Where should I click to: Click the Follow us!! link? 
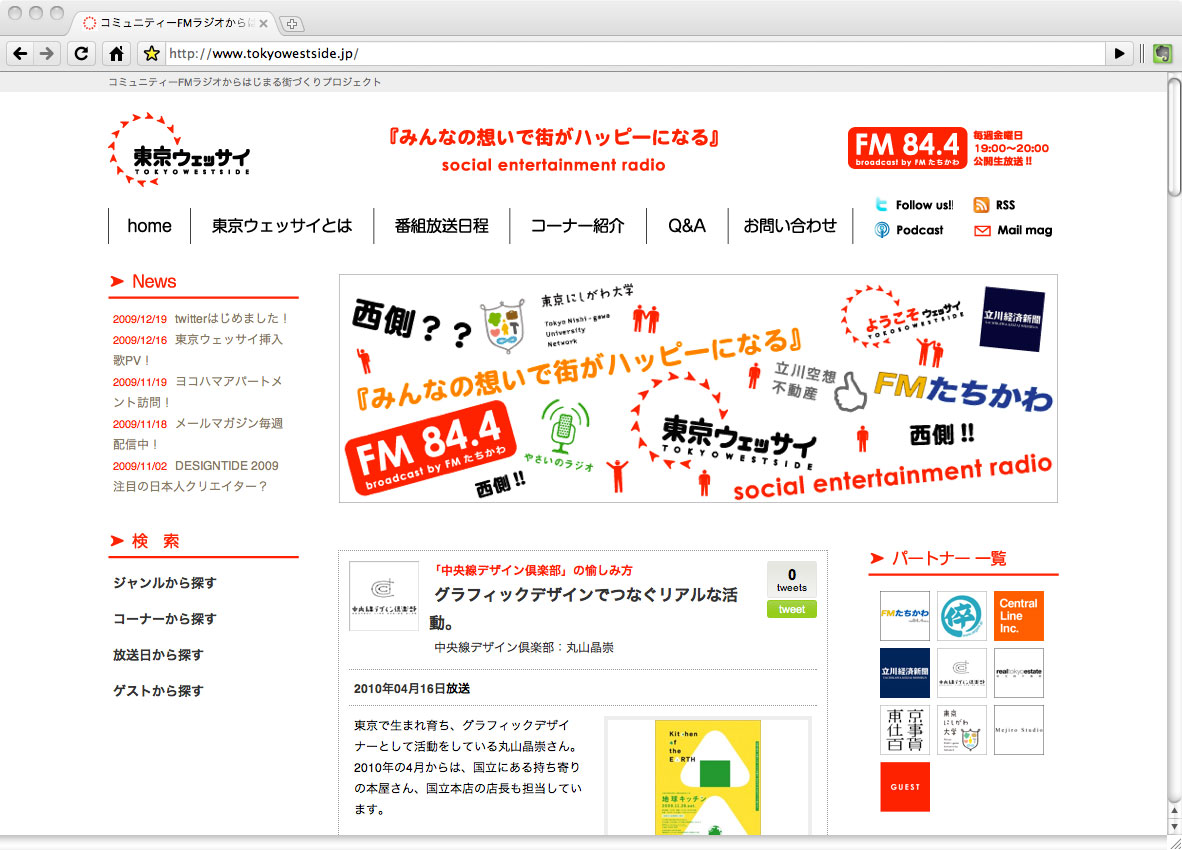924,205
